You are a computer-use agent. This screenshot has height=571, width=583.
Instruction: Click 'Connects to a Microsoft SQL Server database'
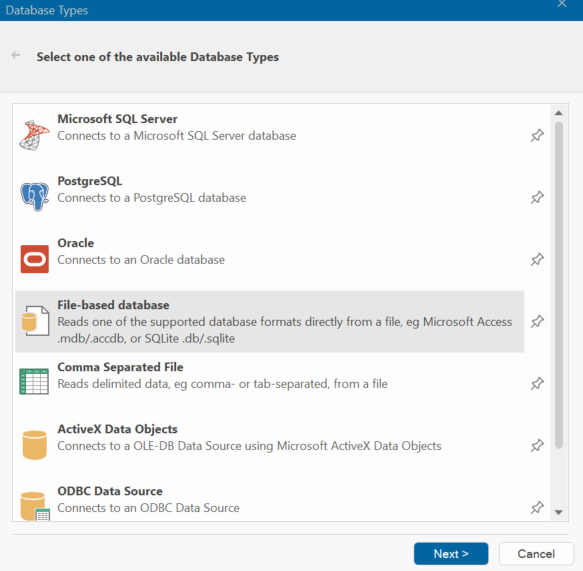click(x=177, y=136)
